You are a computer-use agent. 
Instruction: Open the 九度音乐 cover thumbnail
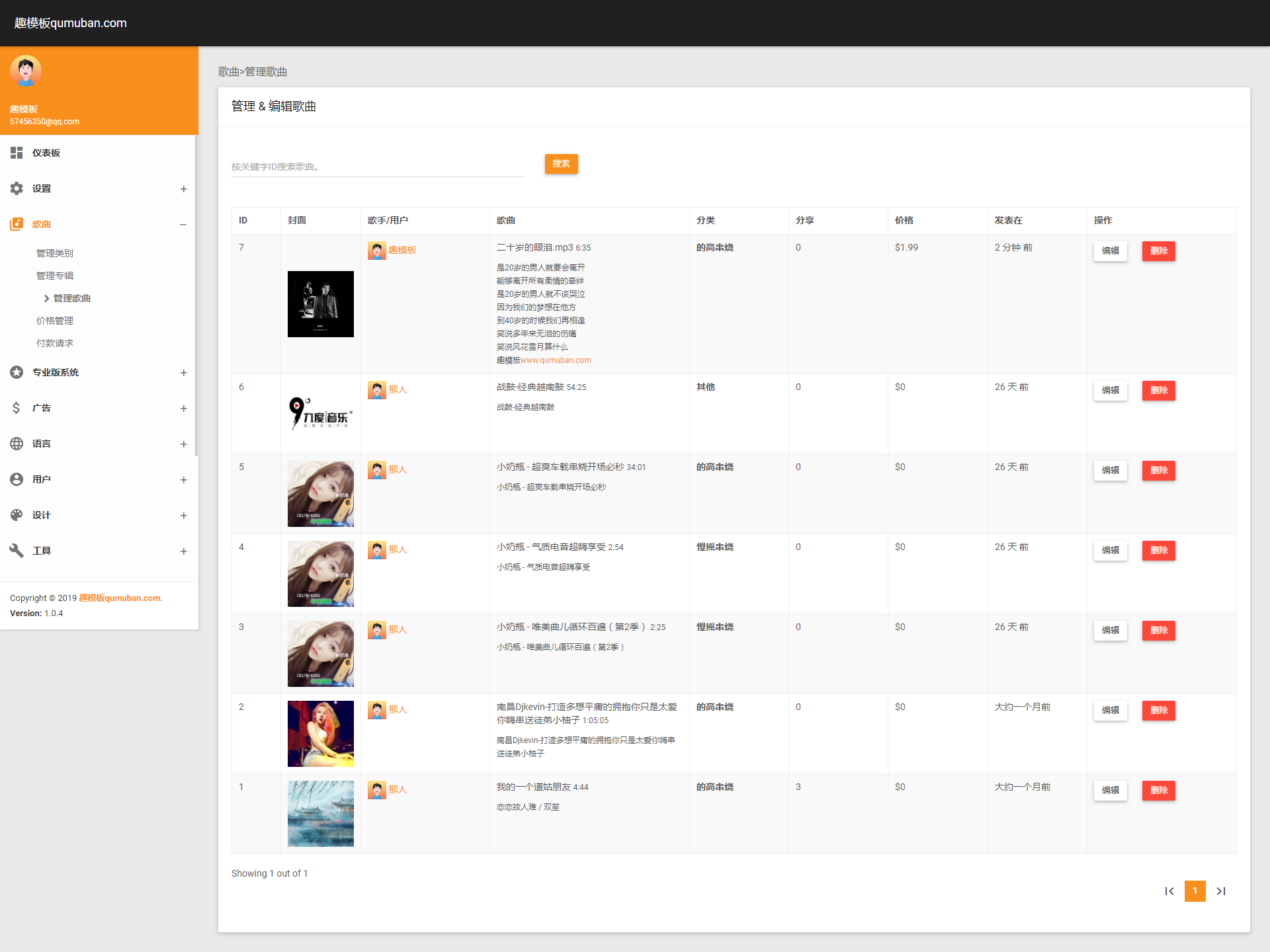(321, 414)
